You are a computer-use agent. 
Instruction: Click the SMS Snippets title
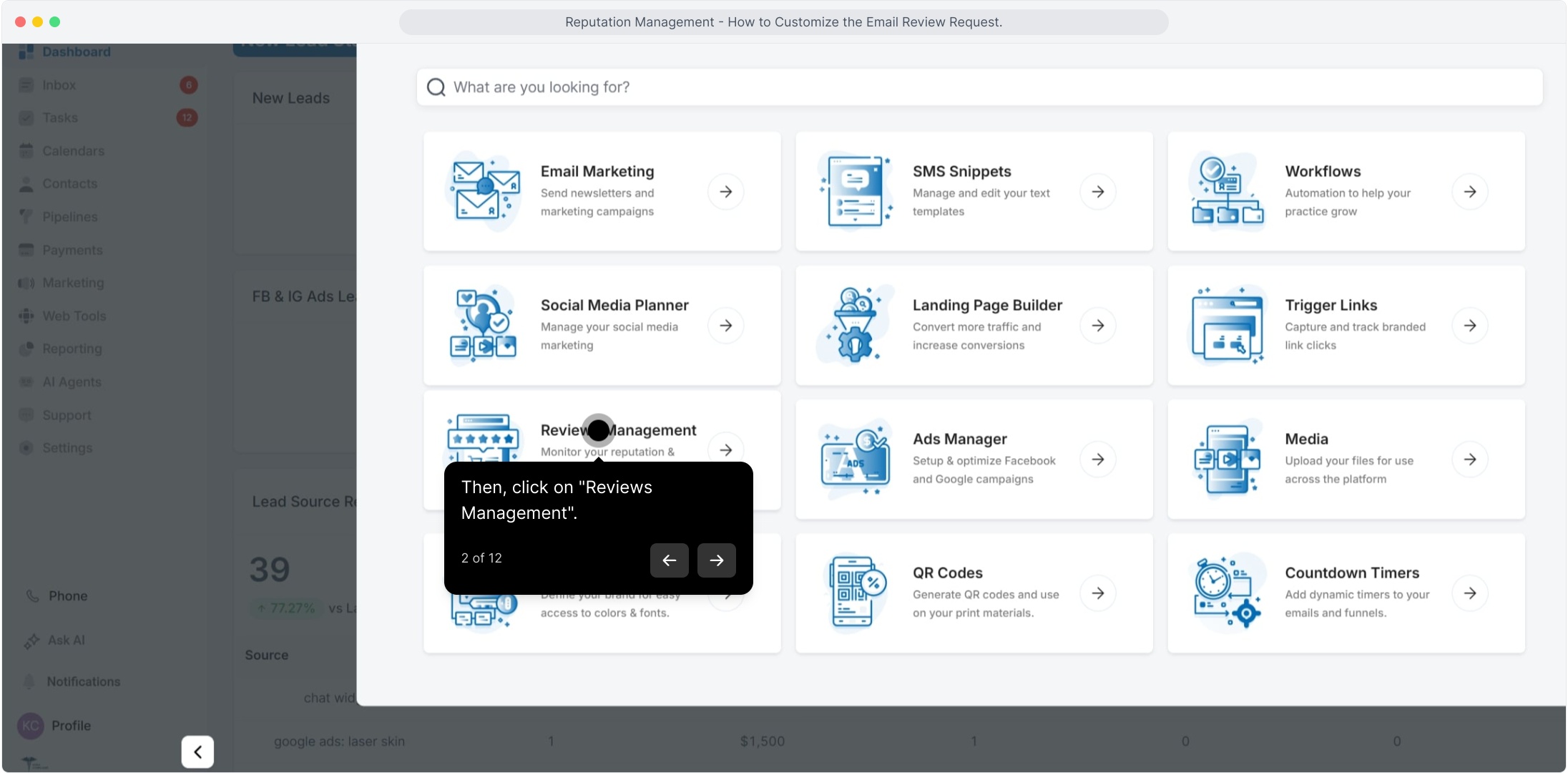(x=962, y=172)
